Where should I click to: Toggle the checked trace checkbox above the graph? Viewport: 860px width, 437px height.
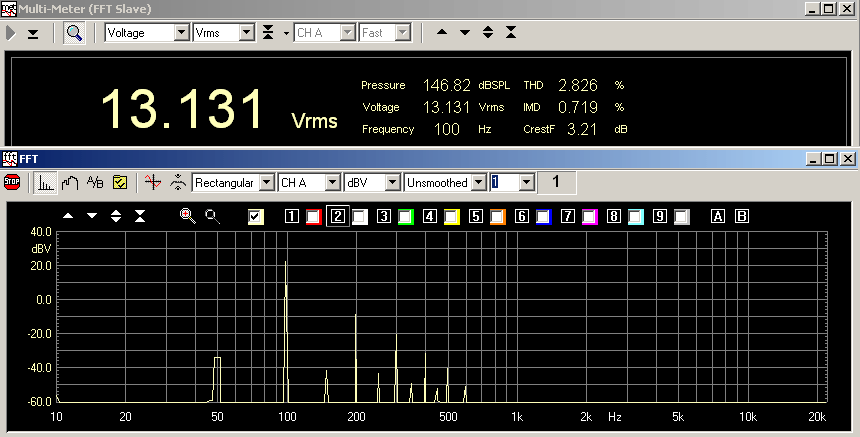click(256, 216)
